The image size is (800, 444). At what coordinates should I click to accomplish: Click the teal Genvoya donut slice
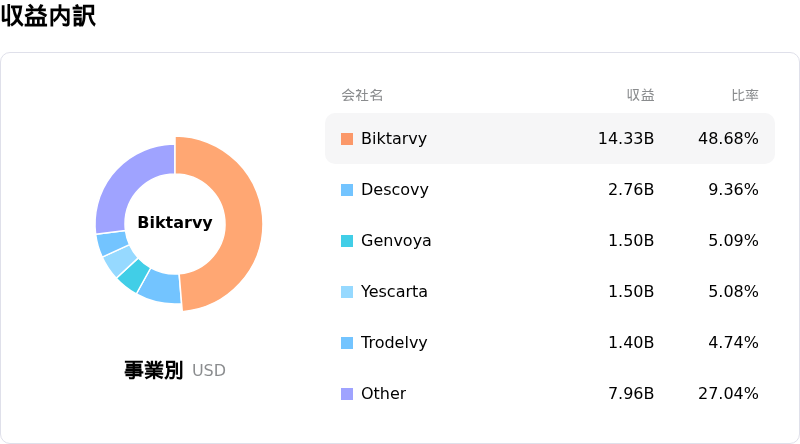(x=134, y=276)
